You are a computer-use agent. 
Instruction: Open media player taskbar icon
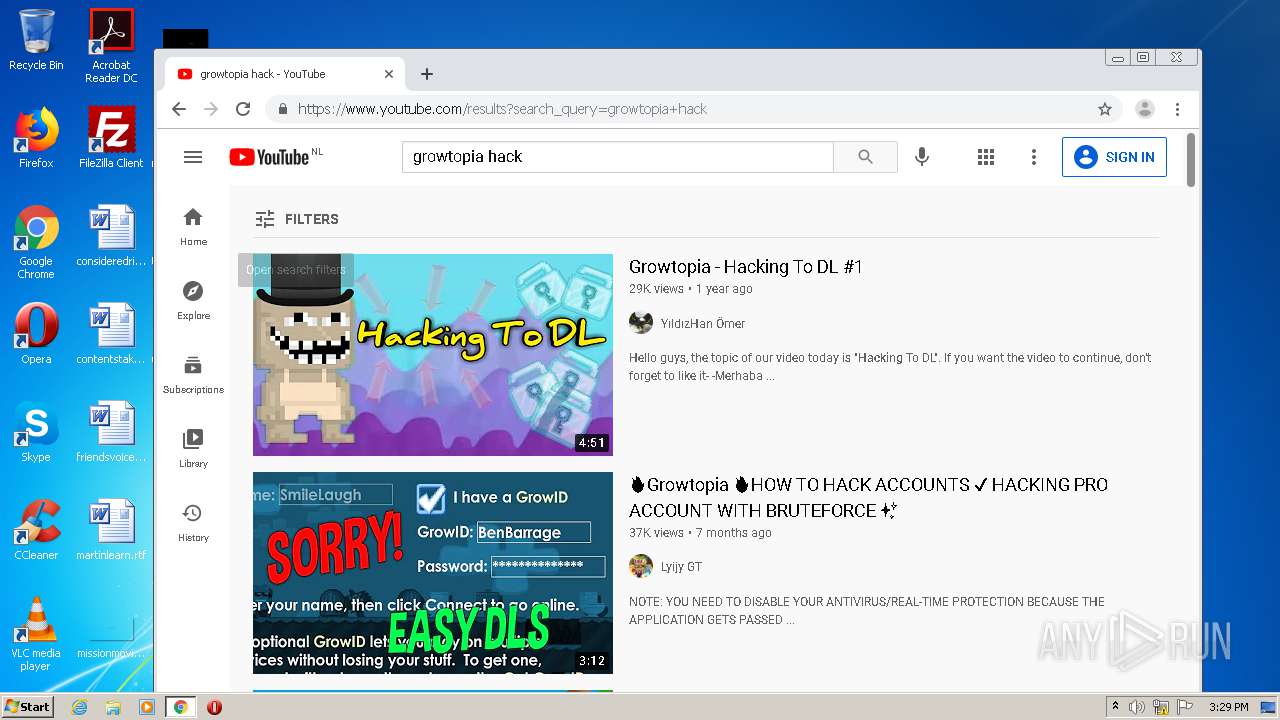[147, 707]
